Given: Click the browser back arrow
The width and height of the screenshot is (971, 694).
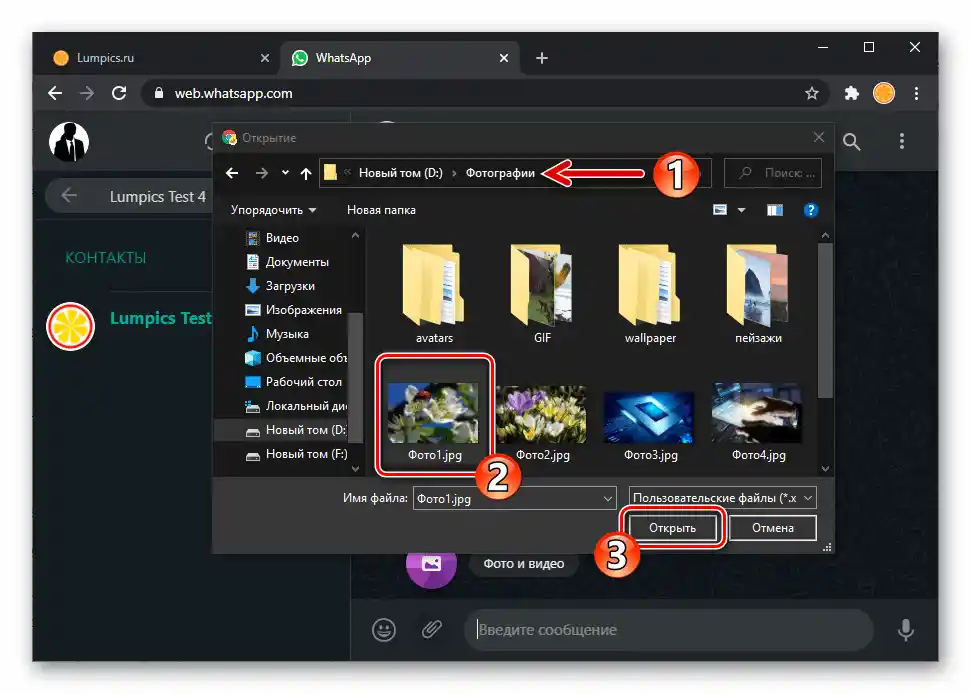Looking at the screenshot, I should tap(55, 93).
